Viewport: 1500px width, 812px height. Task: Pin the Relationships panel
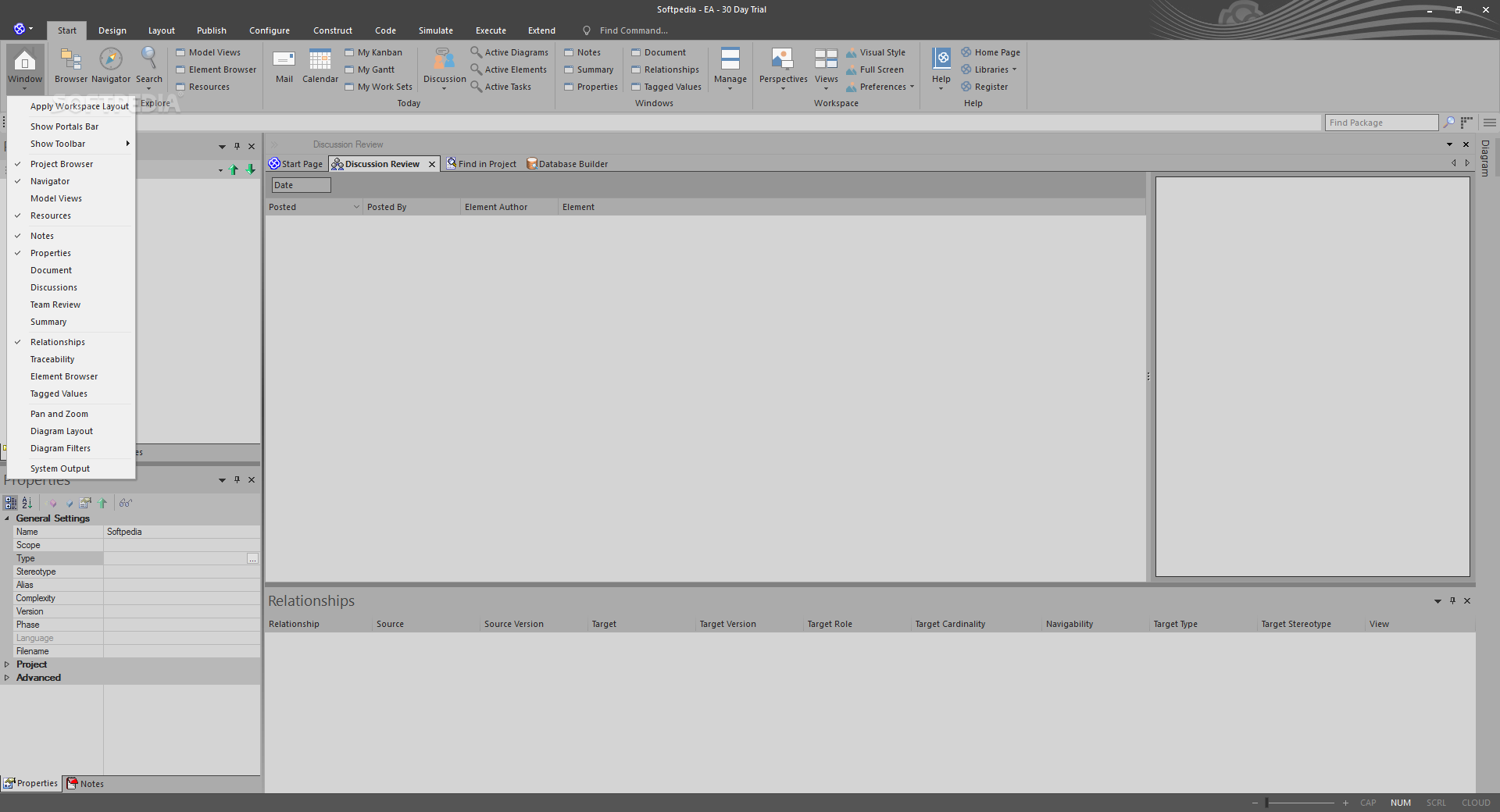[x=1452, y=600]
